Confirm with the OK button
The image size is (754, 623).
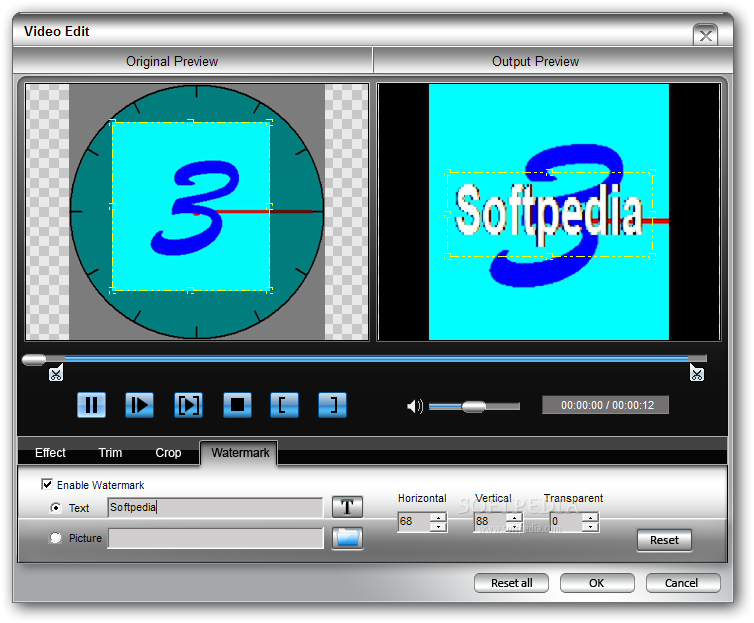(x=597, y=583)
